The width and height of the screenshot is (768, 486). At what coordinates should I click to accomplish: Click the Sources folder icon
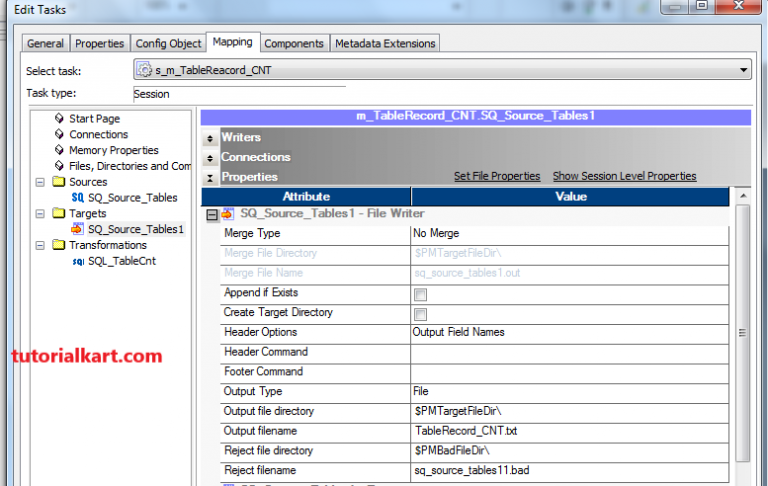coord(59,182)
